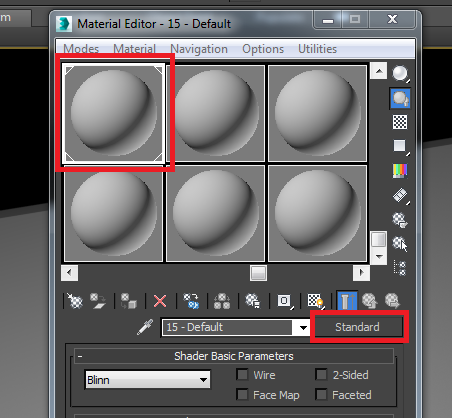452x418 pixels.
Task: Pick material from object with the eyedropper
Action: pos(145,327)
